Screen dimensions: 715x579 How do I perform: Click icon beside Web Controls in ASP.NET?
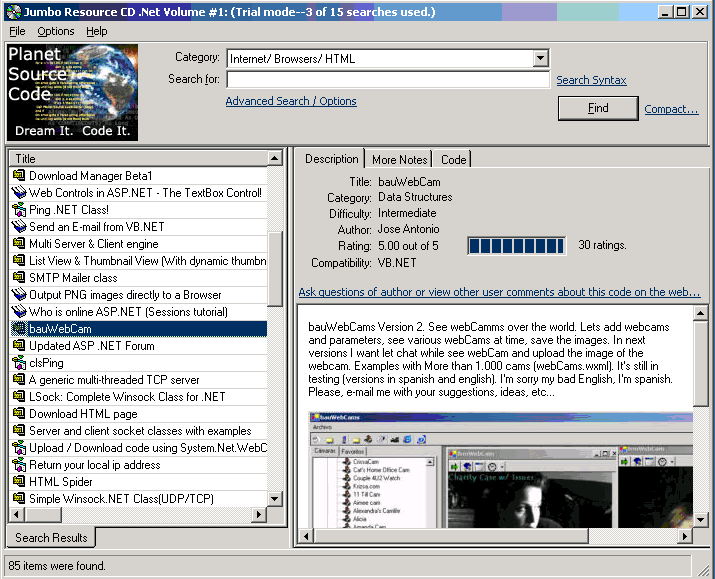click(19, 192)
